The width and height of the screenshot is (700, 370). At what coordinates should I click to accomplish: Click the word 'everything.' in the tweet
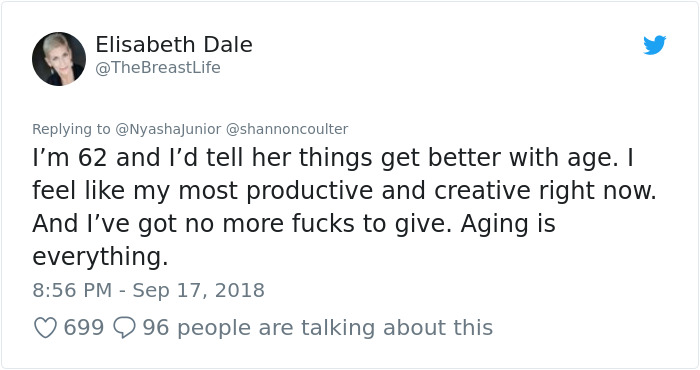coord(100,257)
